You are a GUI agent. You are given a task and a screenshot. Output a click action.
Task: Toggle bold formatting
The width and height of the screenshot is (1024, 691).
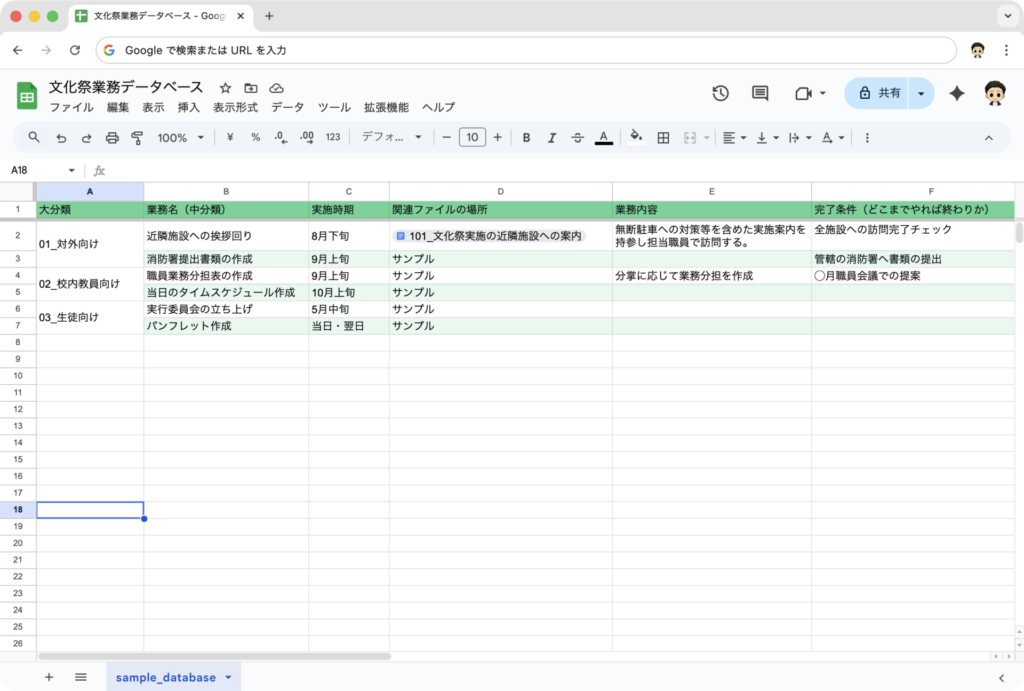[x=526, y=138]
